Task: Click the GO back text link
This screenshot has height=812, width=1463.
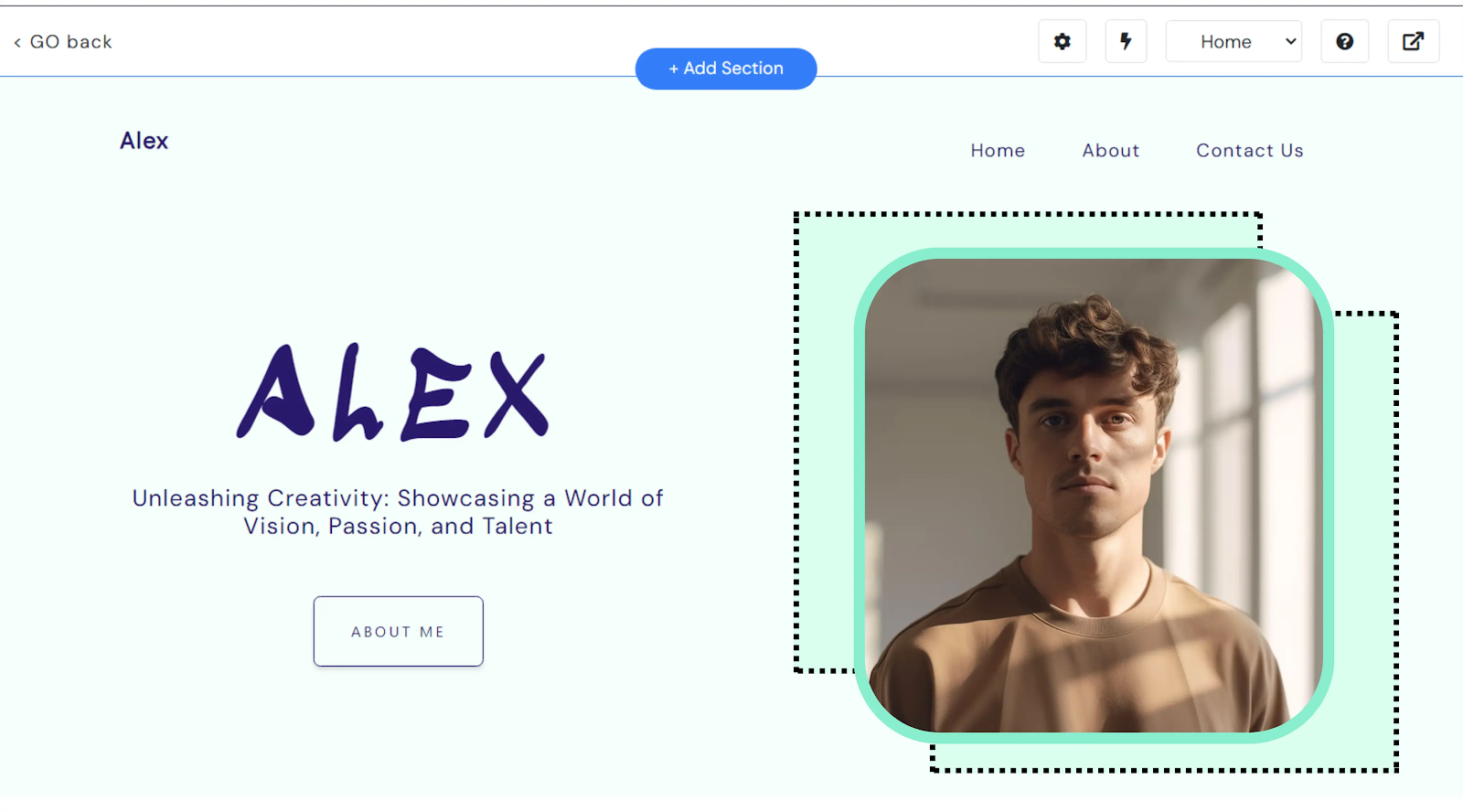Action: pos(70,42)
